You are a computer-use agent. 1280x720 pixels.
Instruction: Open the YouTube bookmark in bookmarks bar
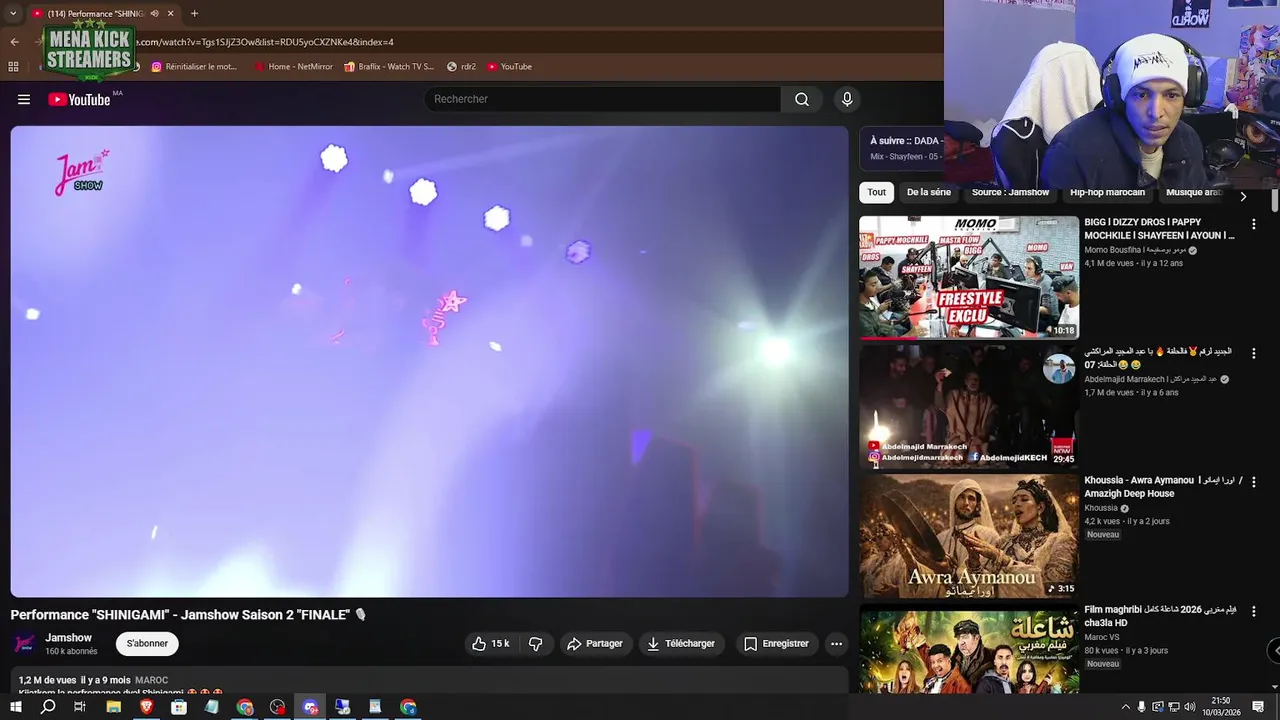[x=509, y=67]
